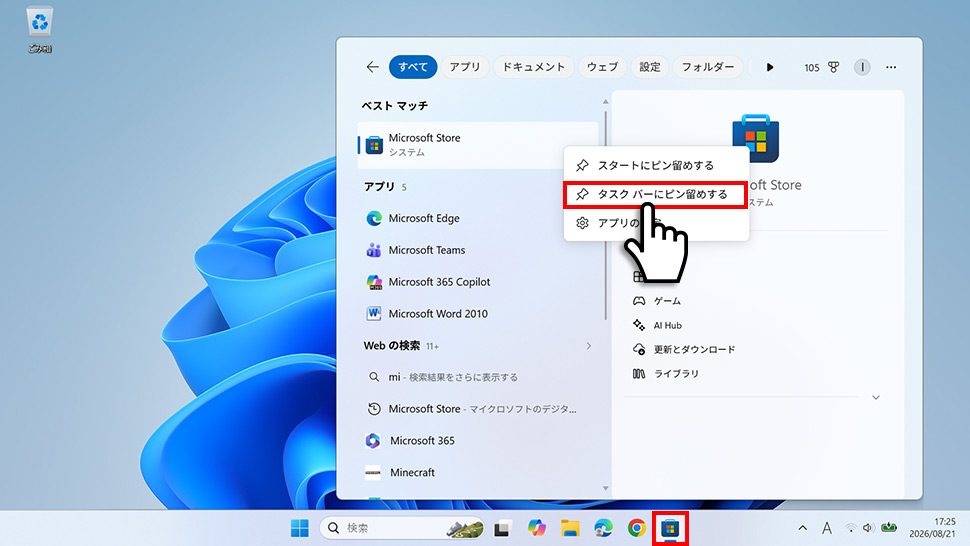Show hidden tray icons chevron
970x546 pixels.
click(802, 528)
